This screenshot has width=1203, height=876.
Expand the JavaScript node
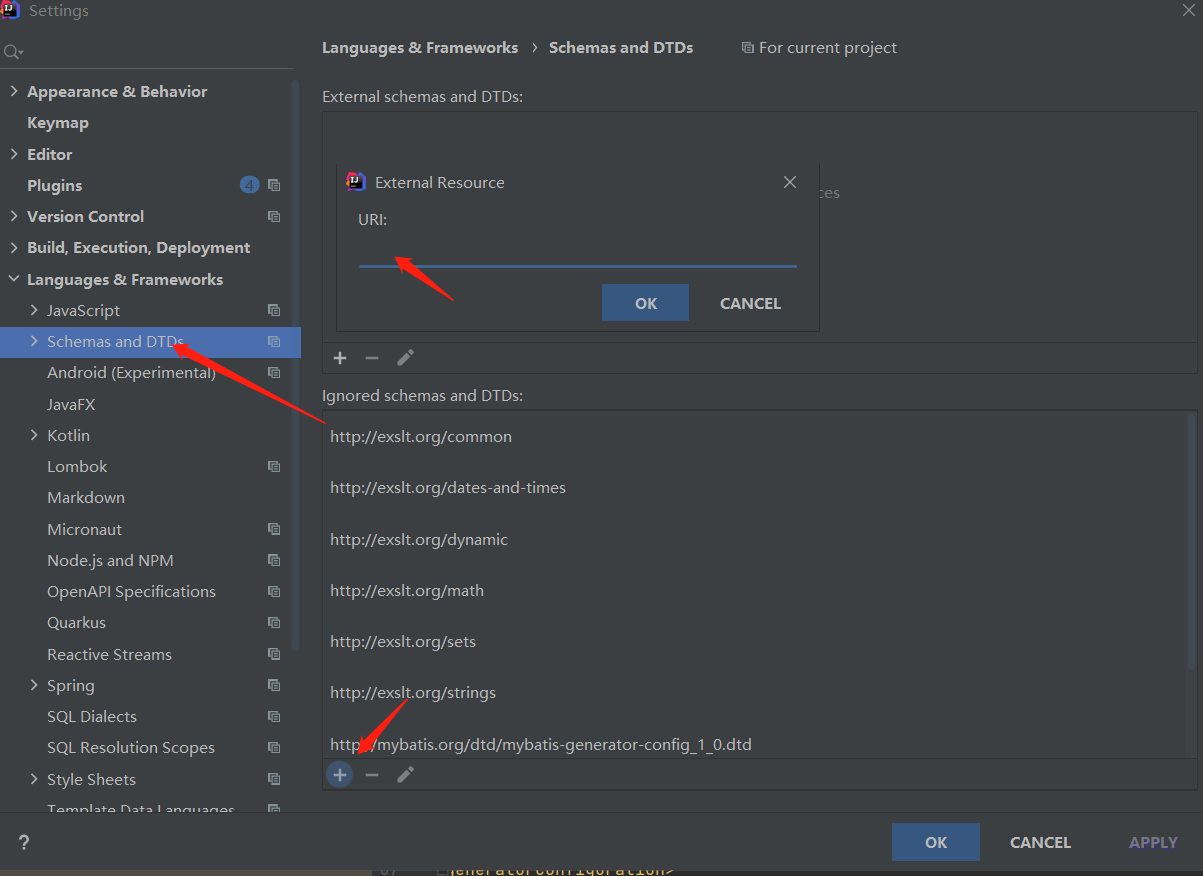34,310
